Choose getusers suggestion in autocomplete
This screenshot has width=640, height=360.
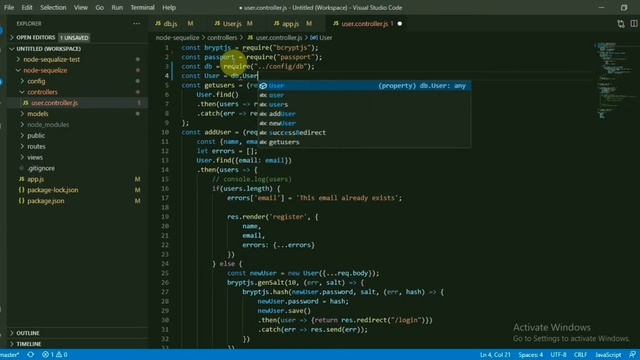364,142
